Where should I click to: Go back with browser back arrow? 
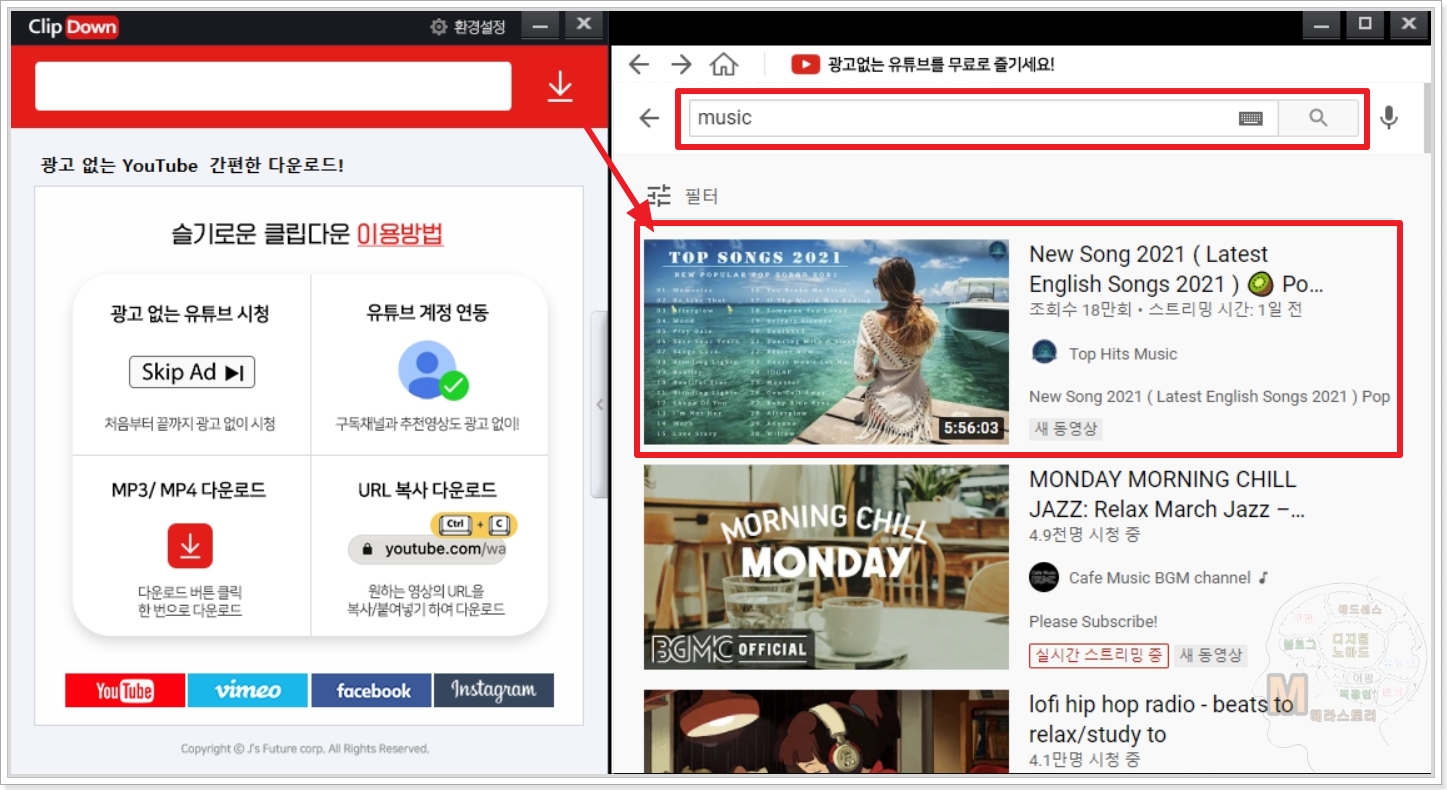[638, 65]
